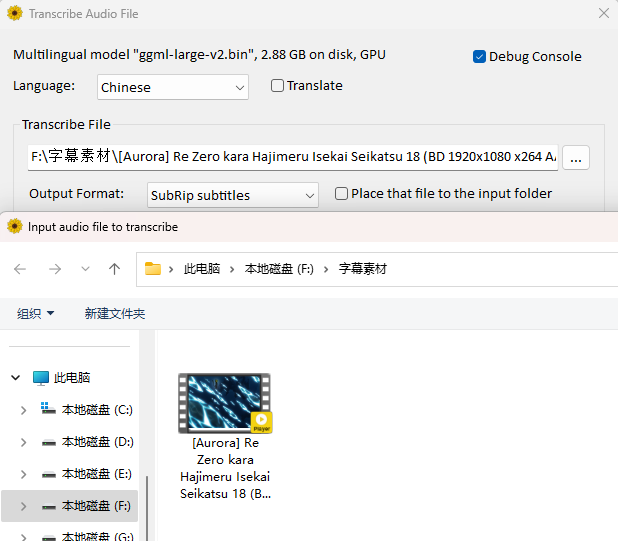Select 本地磁盘 (F:) in the address bar breadcrumb

tap(279, 269)
